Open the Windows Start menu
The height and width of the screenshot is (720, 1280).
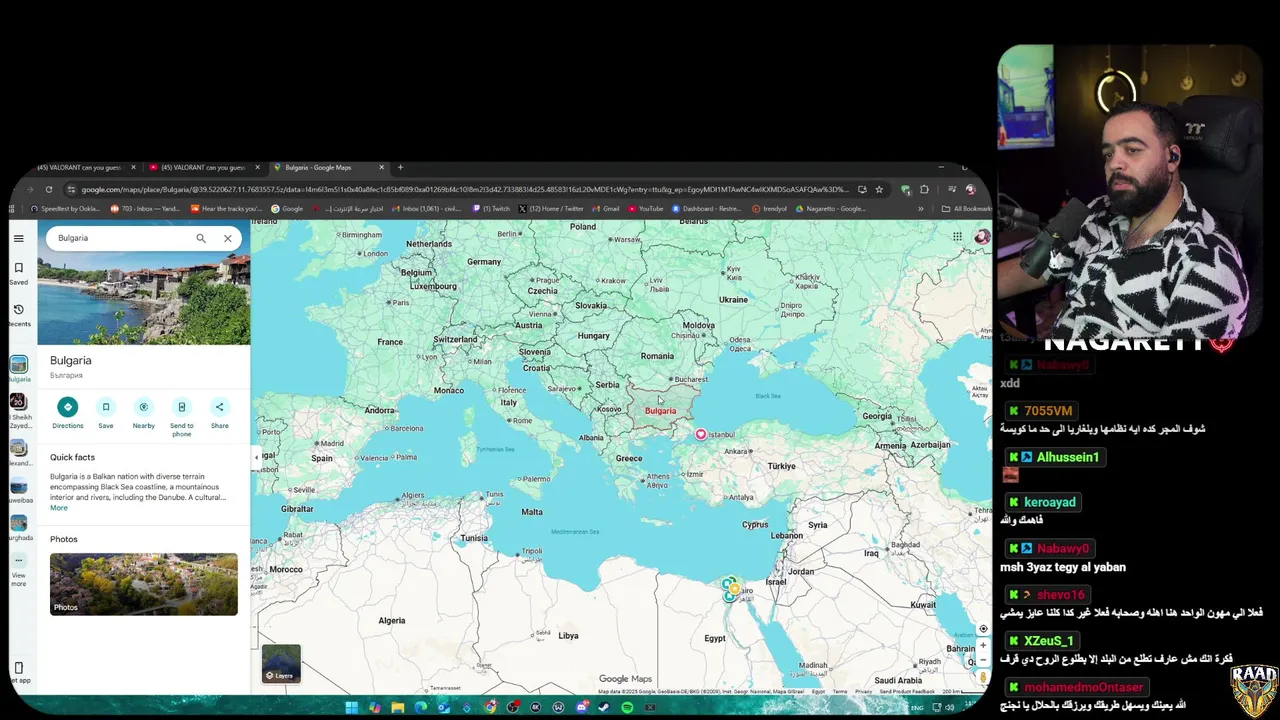(351, 707)
